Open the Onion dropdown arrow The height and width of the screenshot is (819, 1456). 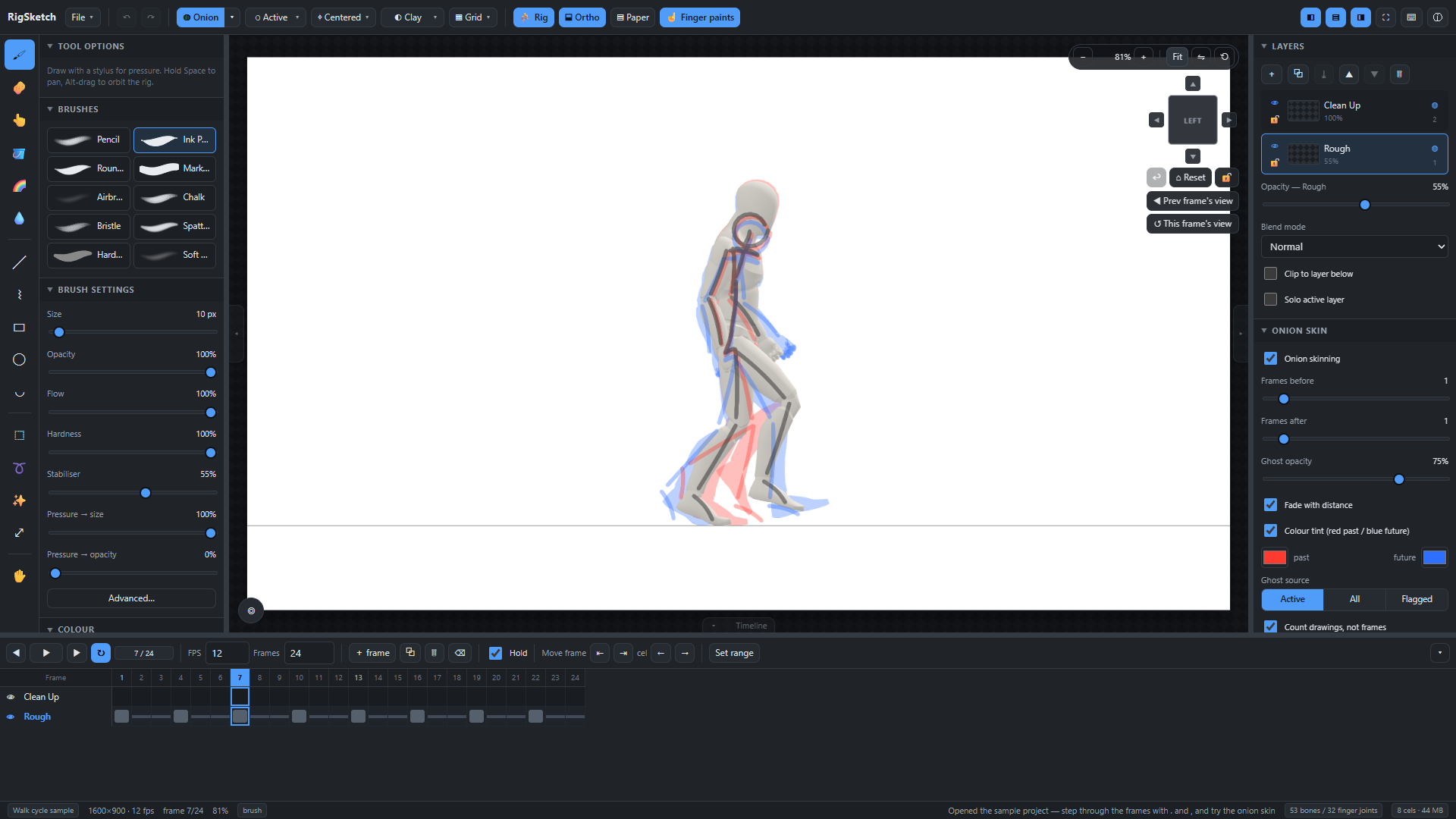(233, 17)
